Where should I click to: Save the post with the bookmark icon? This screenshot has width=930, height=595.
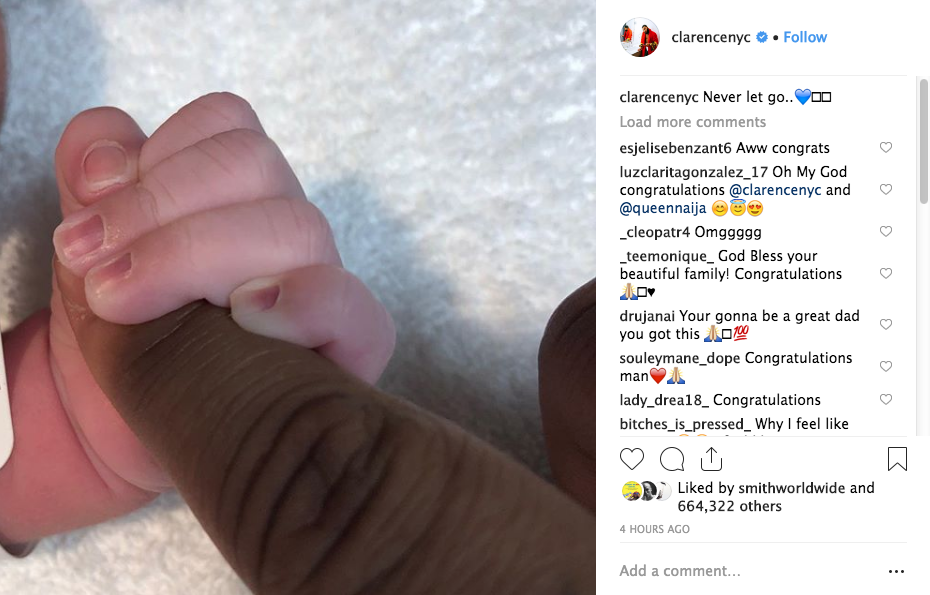(897, 459)
